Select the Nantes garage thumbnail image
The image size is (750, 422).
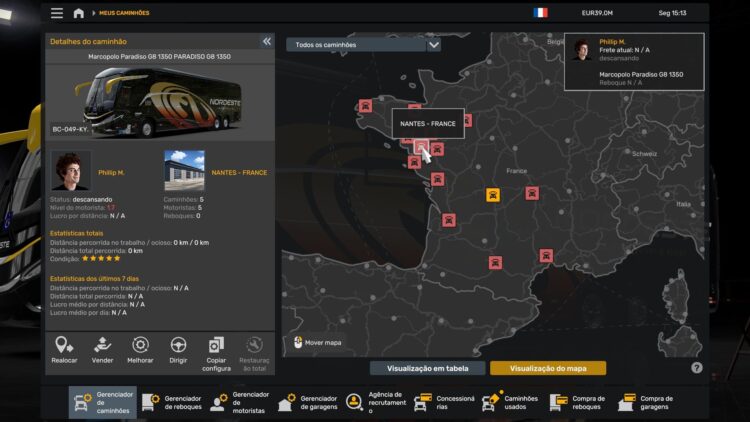pos(184,171)
